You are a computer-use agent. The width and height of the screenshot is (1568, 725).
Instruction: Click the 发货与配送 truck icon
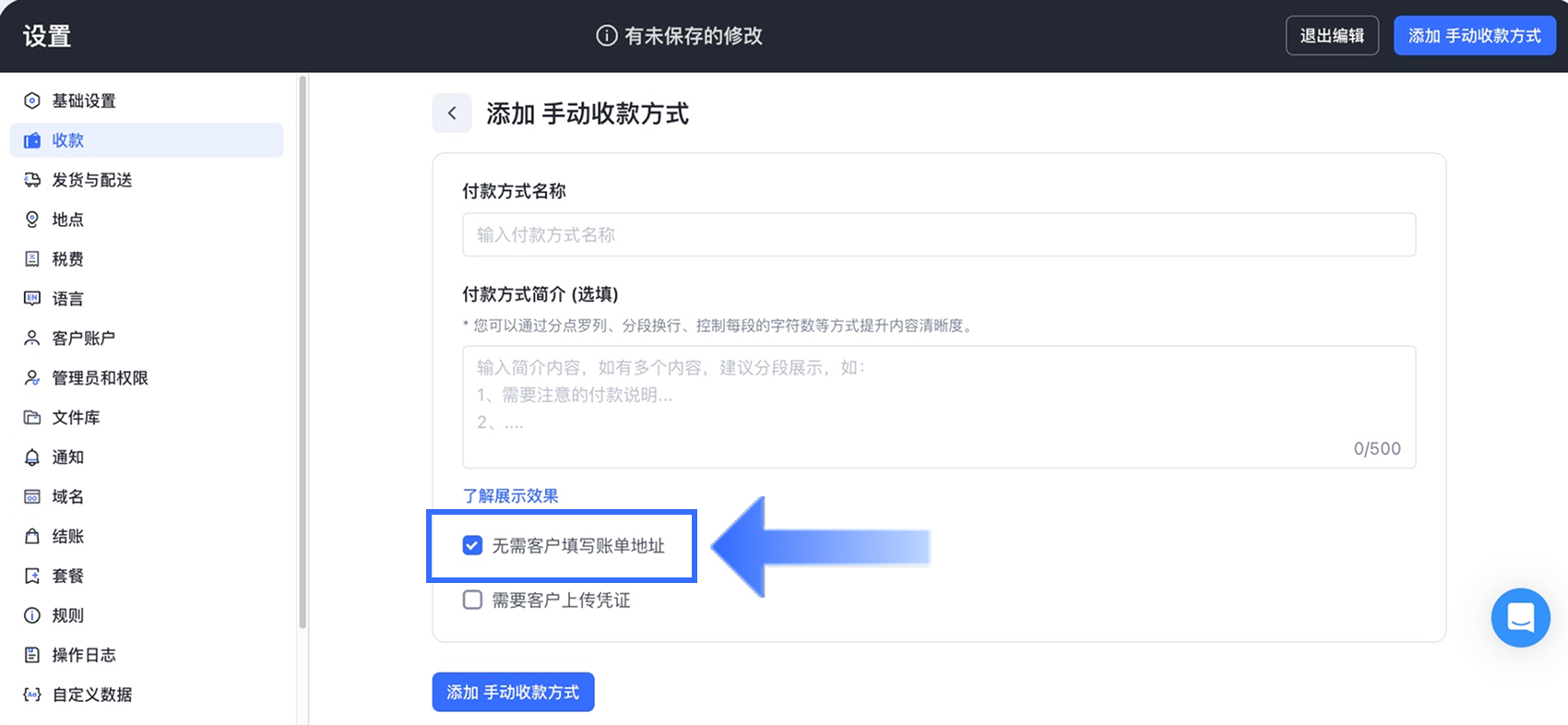click(32, 180)
